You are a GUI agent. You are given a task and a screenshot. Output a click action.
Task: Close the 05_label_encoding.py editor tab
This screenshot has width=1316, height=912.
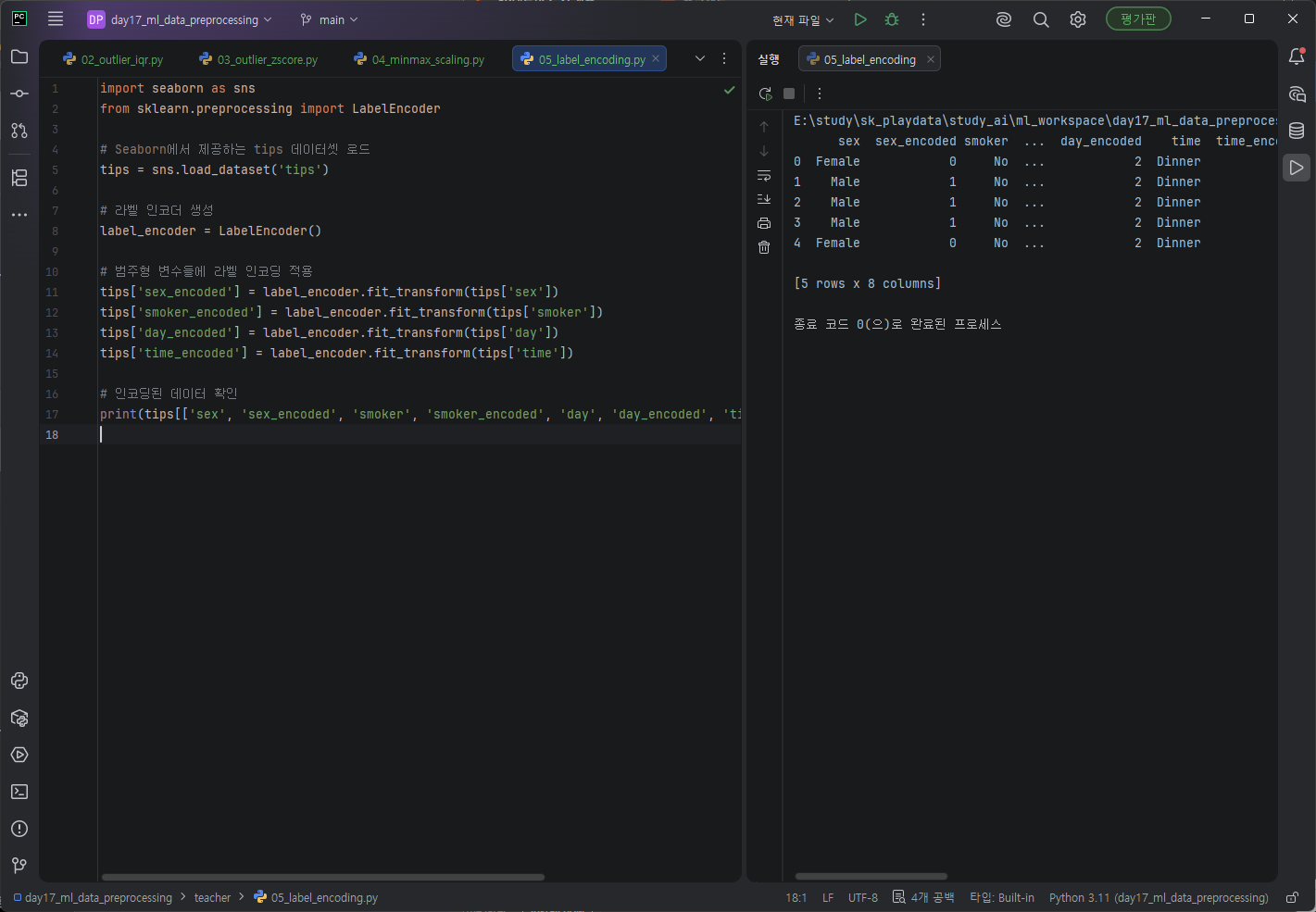[x=656, y=58]
